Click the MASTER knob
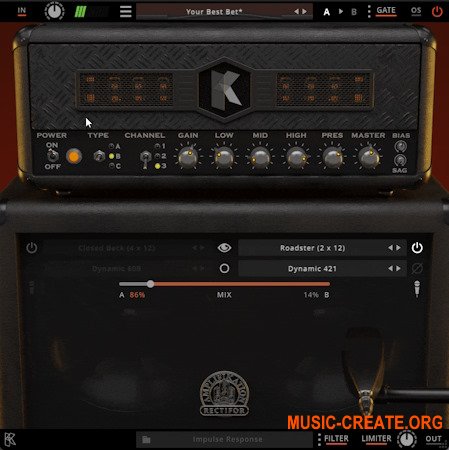The height and width of the screenshot is (450, 449). pyautogui.click(x=368, y=157)
